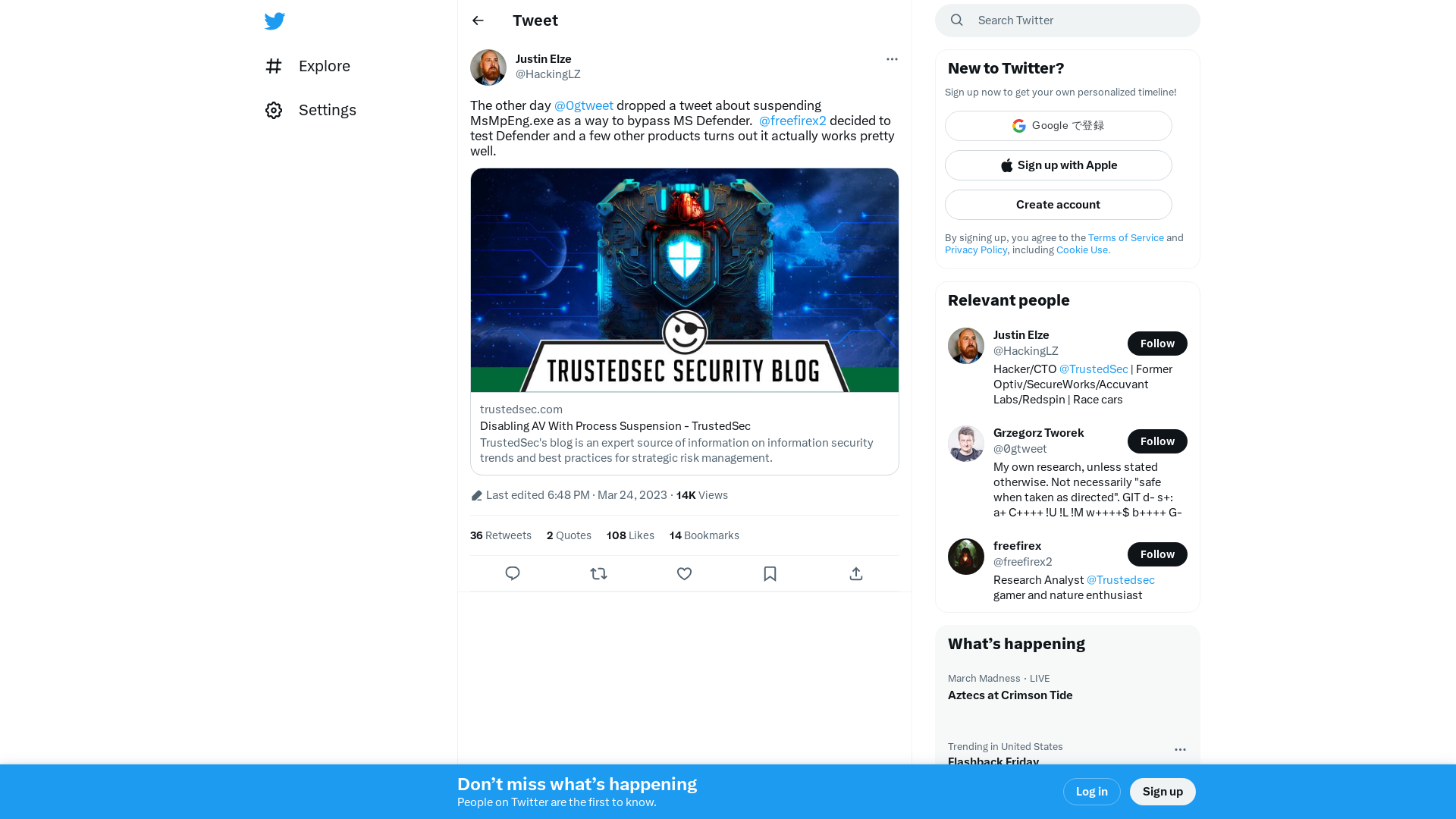Click the more options ellipsis icon

pos(891,59)
